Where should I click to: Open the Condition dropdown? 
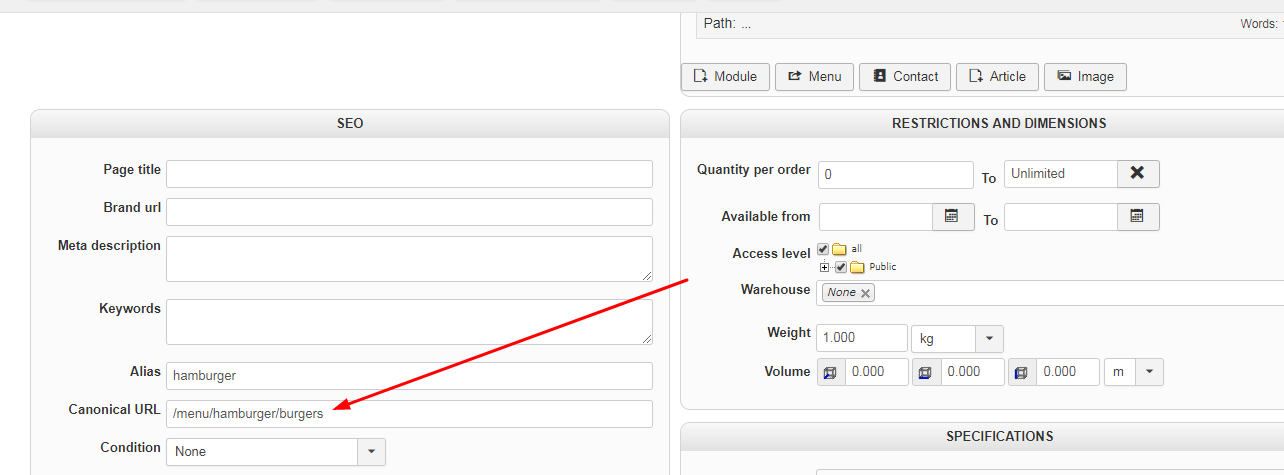(x=275, y=452)
